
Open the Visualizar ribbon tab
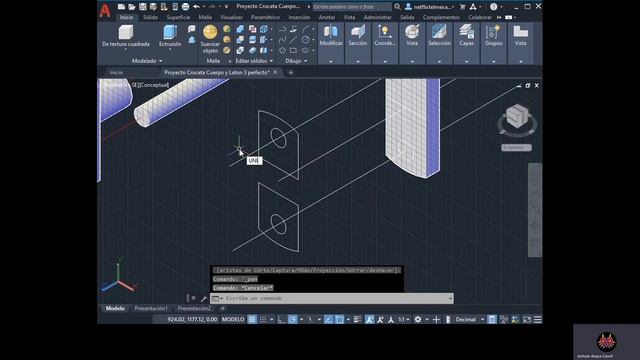point(231,17)
